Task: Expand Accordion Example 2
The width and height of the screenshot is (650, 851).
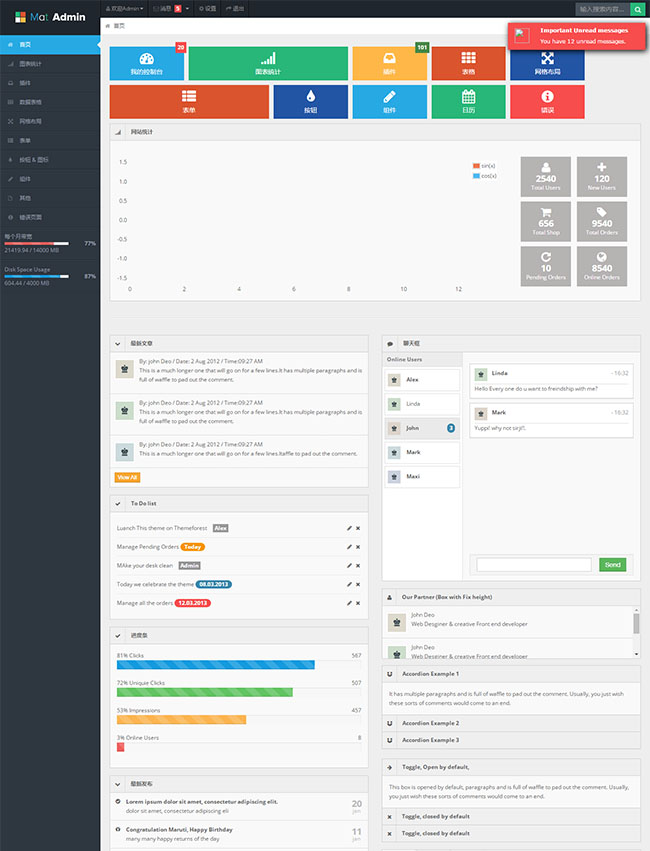Action: 511,722
